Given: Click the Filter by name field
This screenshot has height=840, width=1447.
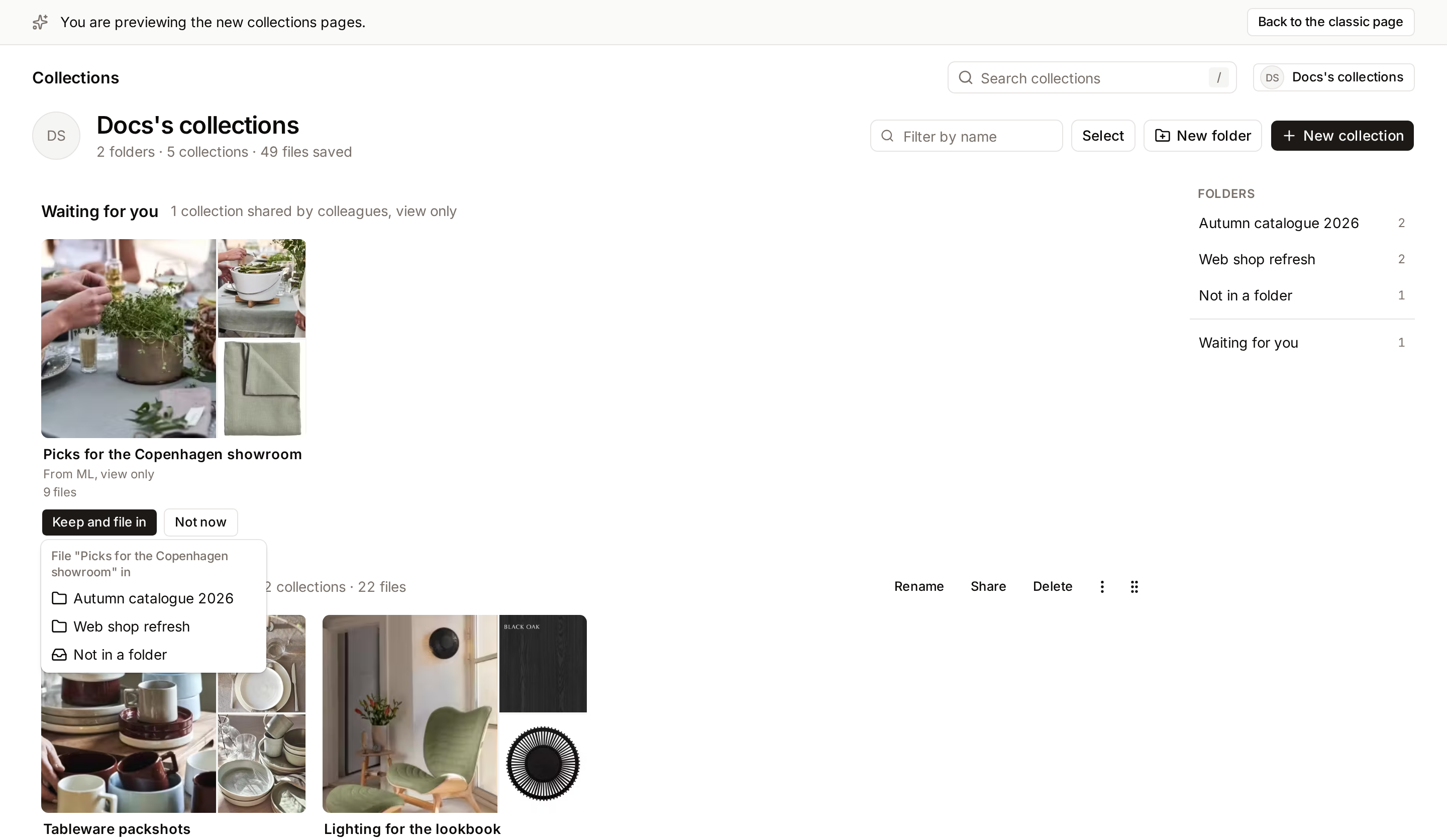Looking at the screenshot, I should [x=966, y=136].
